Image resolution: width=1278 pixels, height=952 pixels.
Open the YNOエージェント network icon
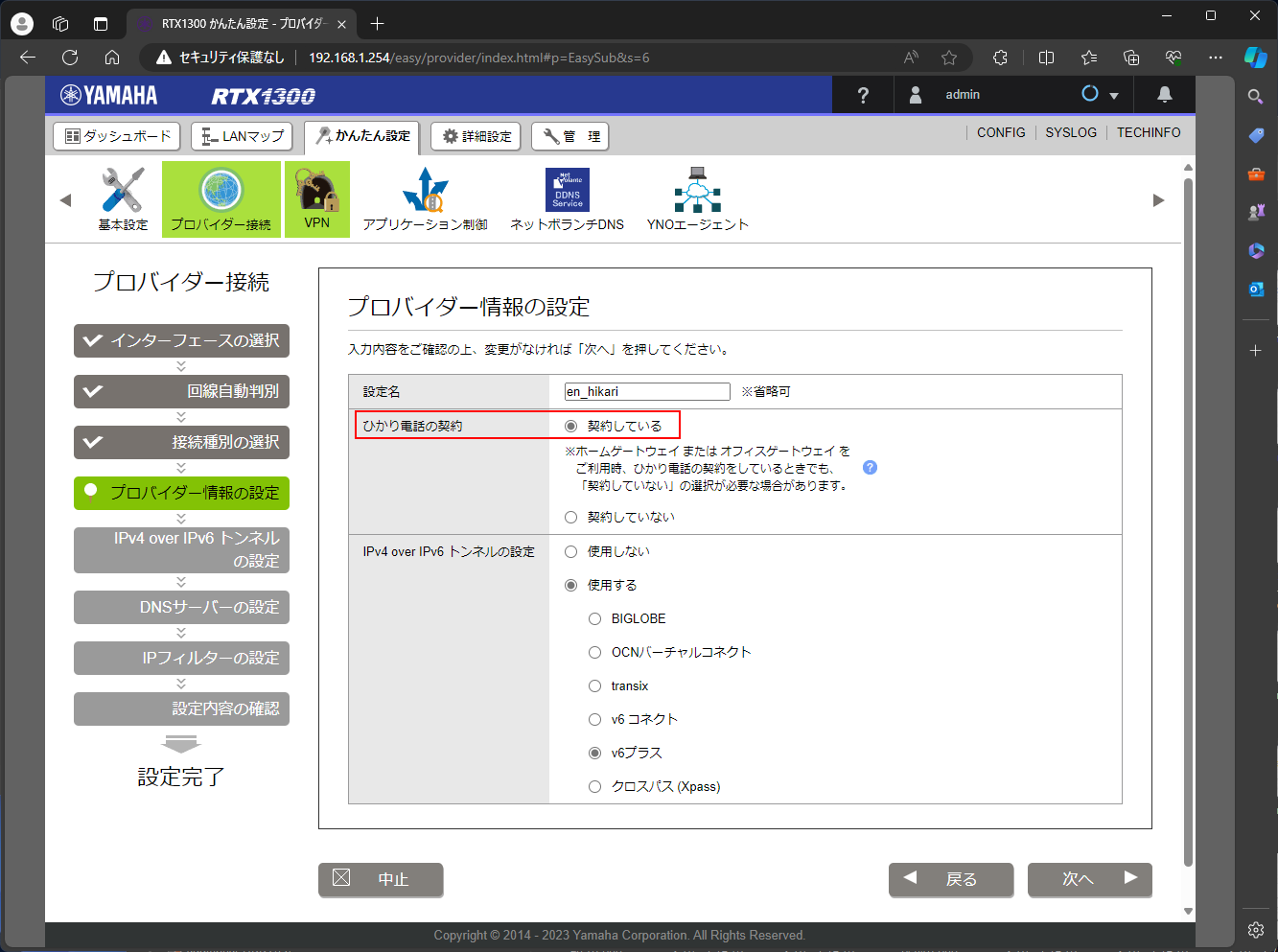pos(697,191)
